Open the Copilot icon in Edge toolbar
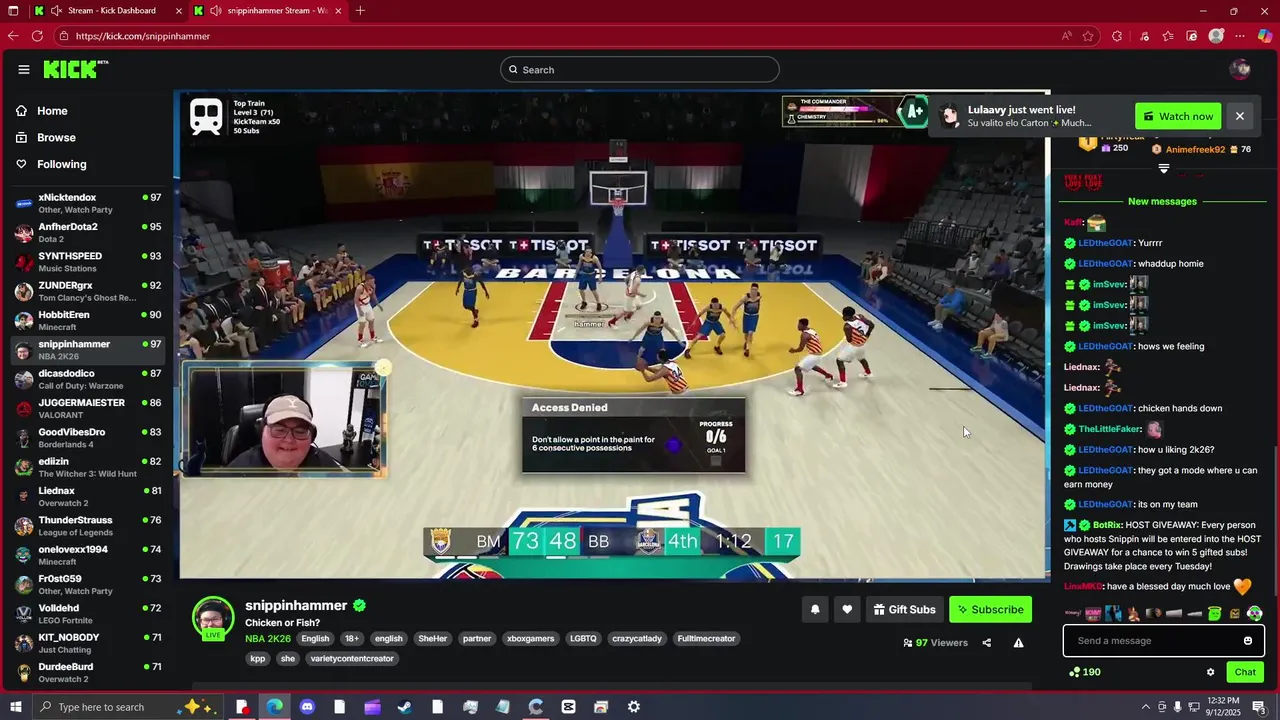 coord(1265,36)
